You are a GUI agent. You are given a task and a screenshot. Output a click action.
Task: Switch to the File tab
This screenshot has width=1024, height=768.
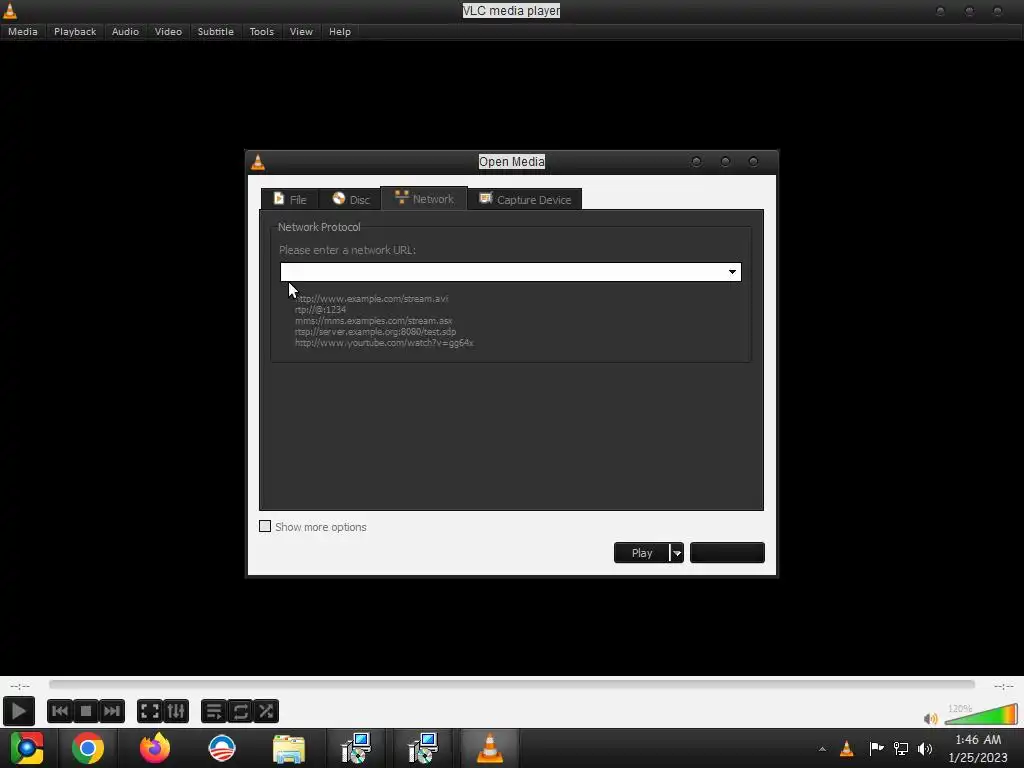click(290, 199)
